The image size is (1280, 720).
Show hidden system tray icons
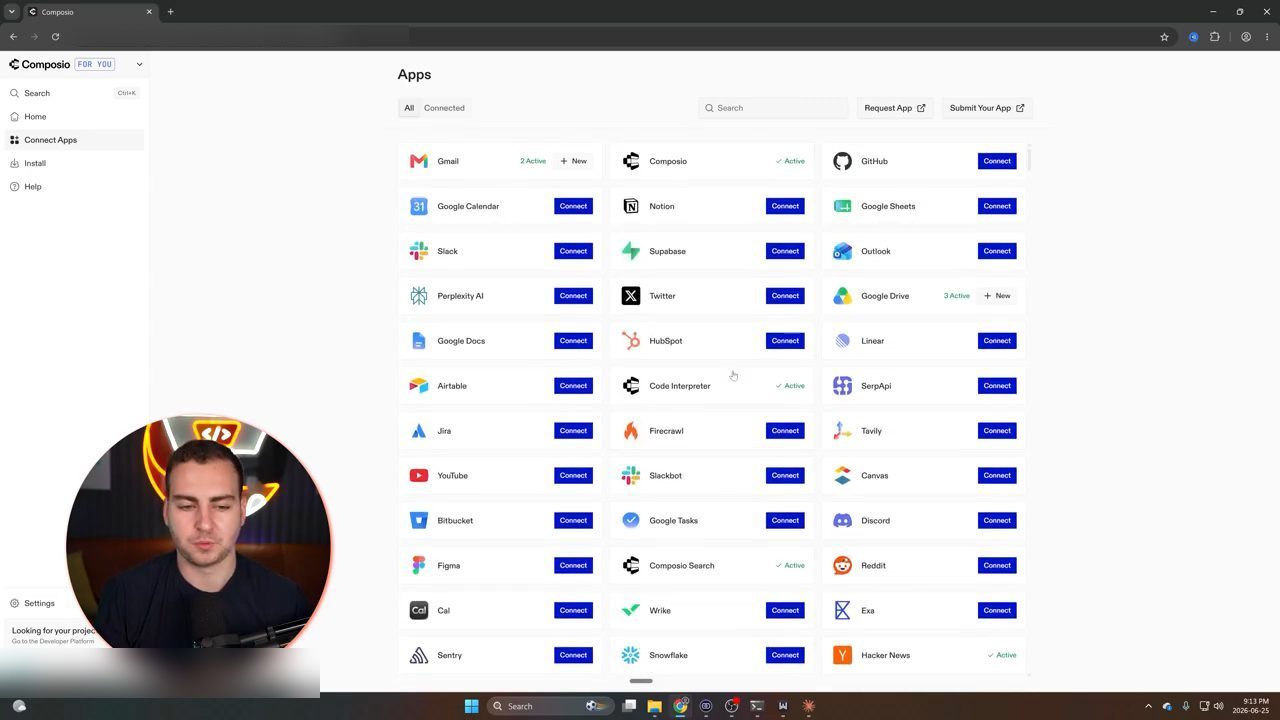(1148, 706)
